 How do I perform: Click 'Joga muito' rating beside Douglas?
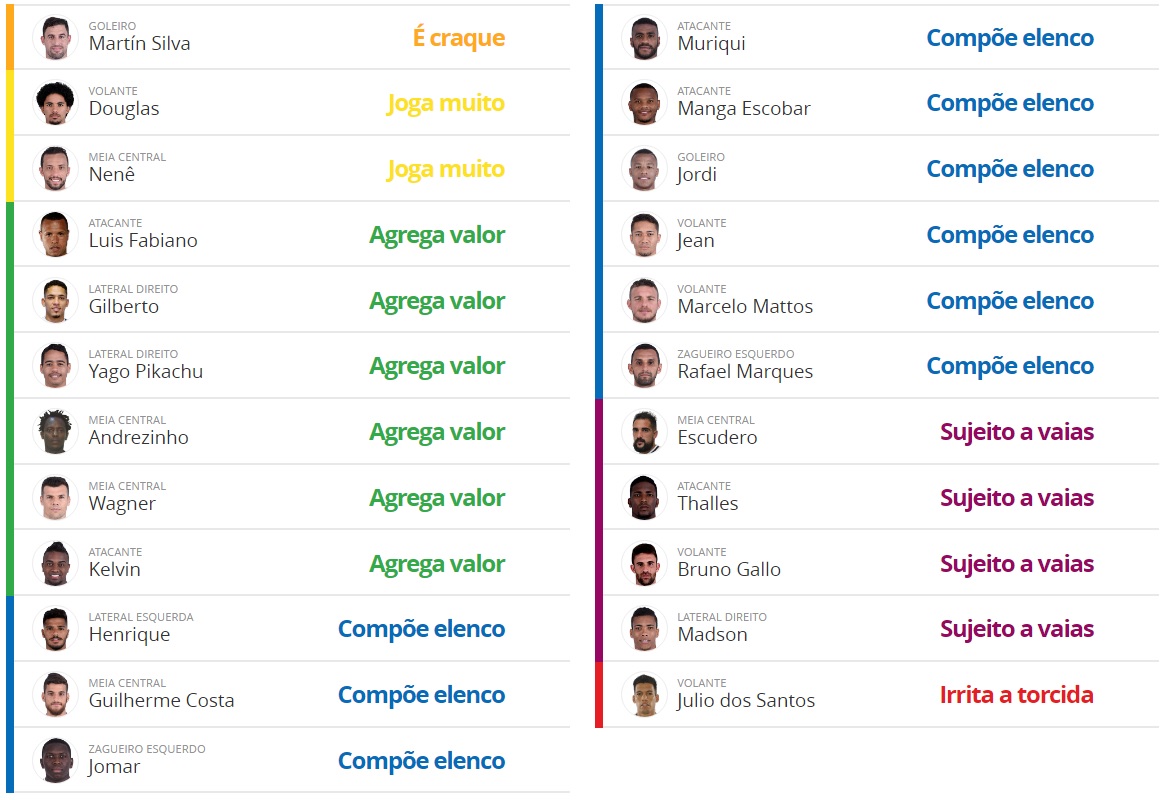(445, 103)
